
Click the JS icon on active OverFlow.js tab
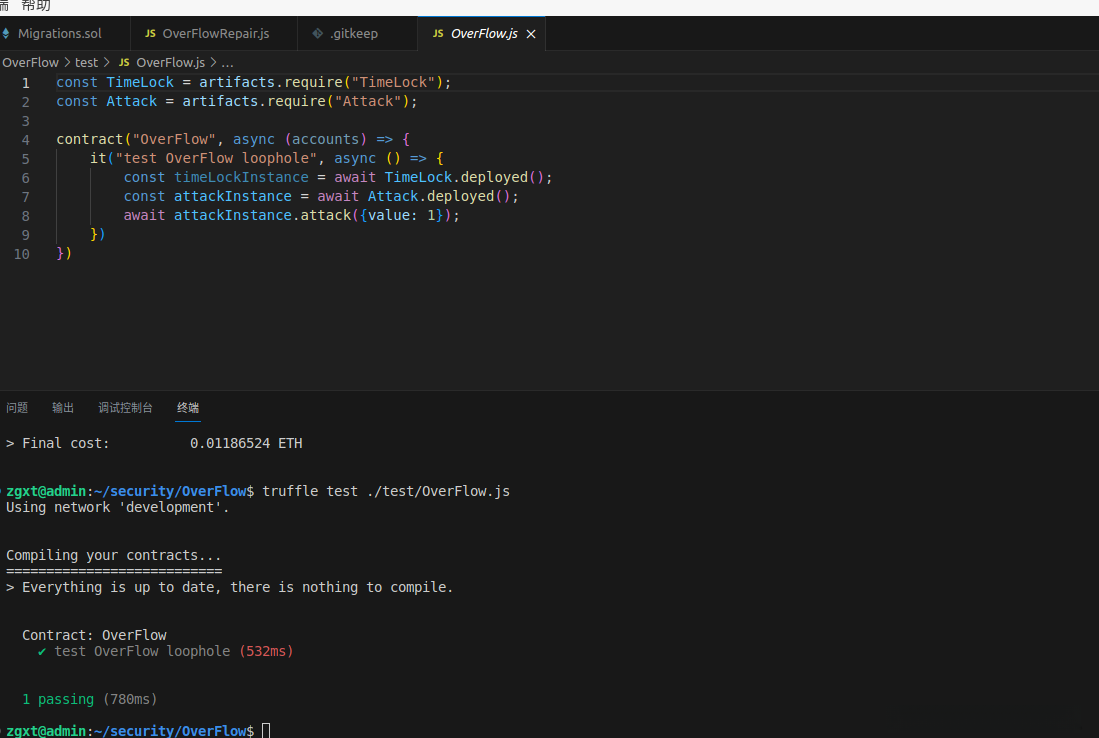pyautogui.click(x=438, y=34)
